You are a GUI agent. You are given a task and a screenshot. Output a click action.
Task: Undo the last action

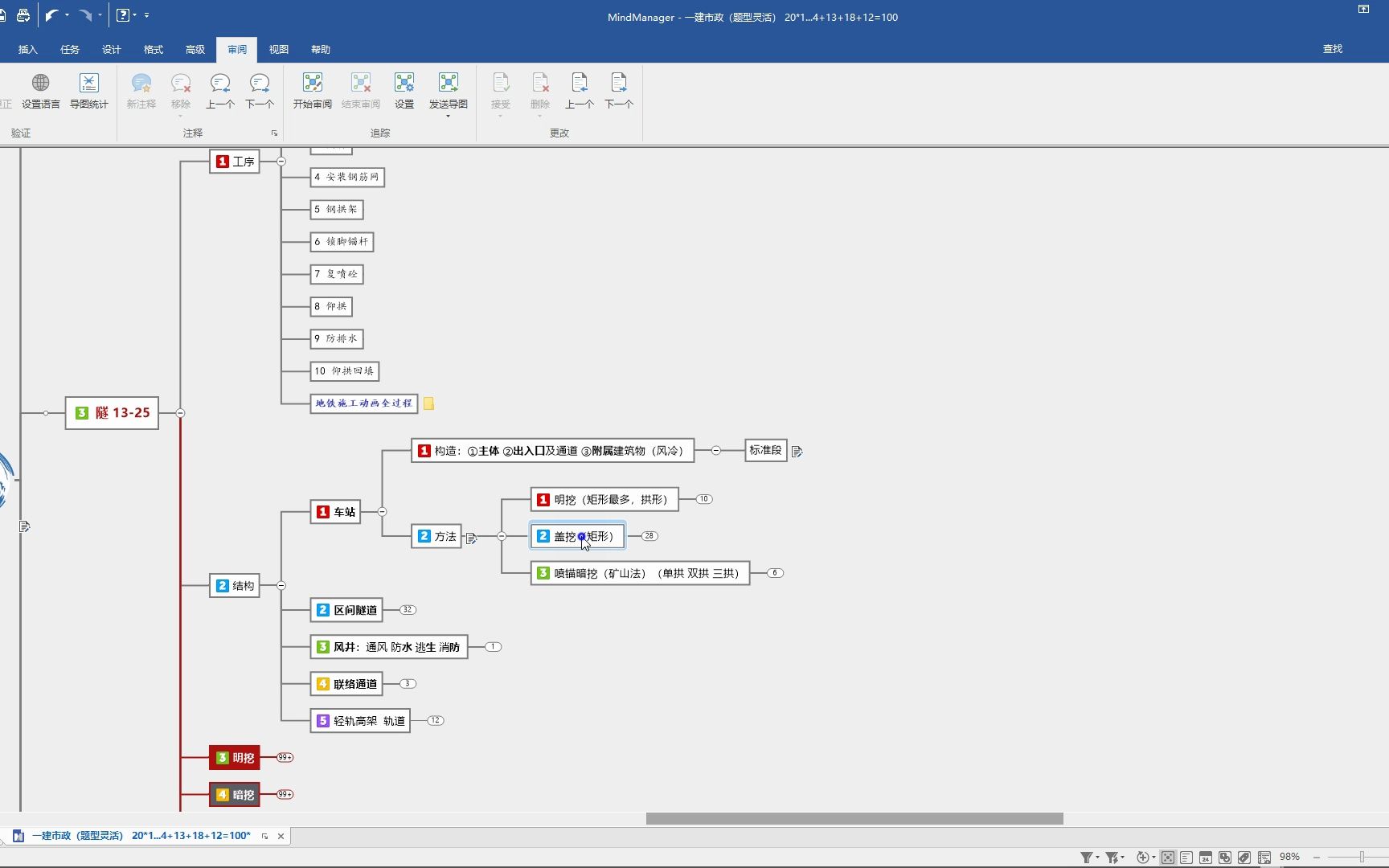(x=52, y=15)
